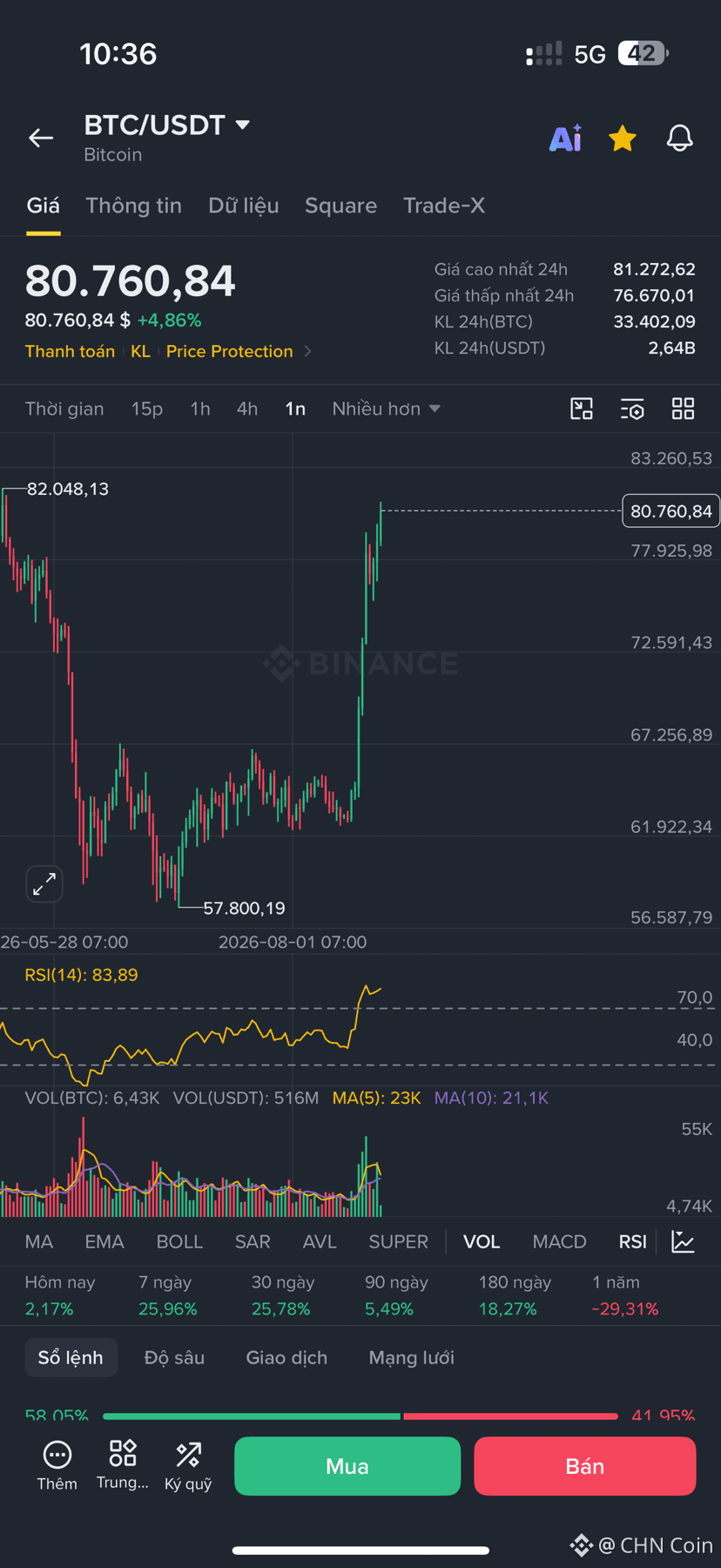Expand the Nhiều hơn timeframe dropdown
The image size is (721, 1568).
click(386, 409)
